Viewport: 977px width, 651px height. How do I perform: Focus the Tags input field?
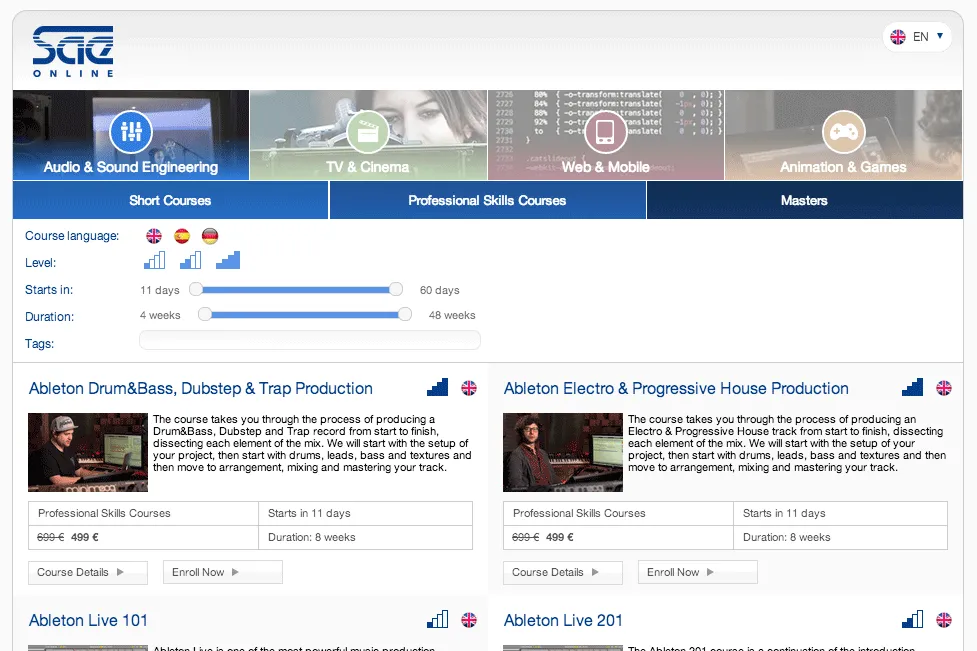pyautogui.click(x=310, y=340)
